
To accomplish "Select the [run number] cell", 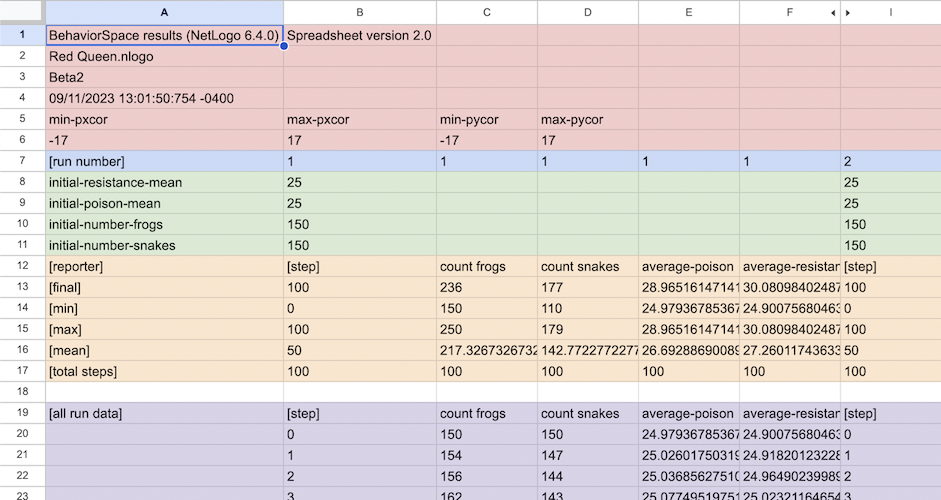I will tap(164, 161).
